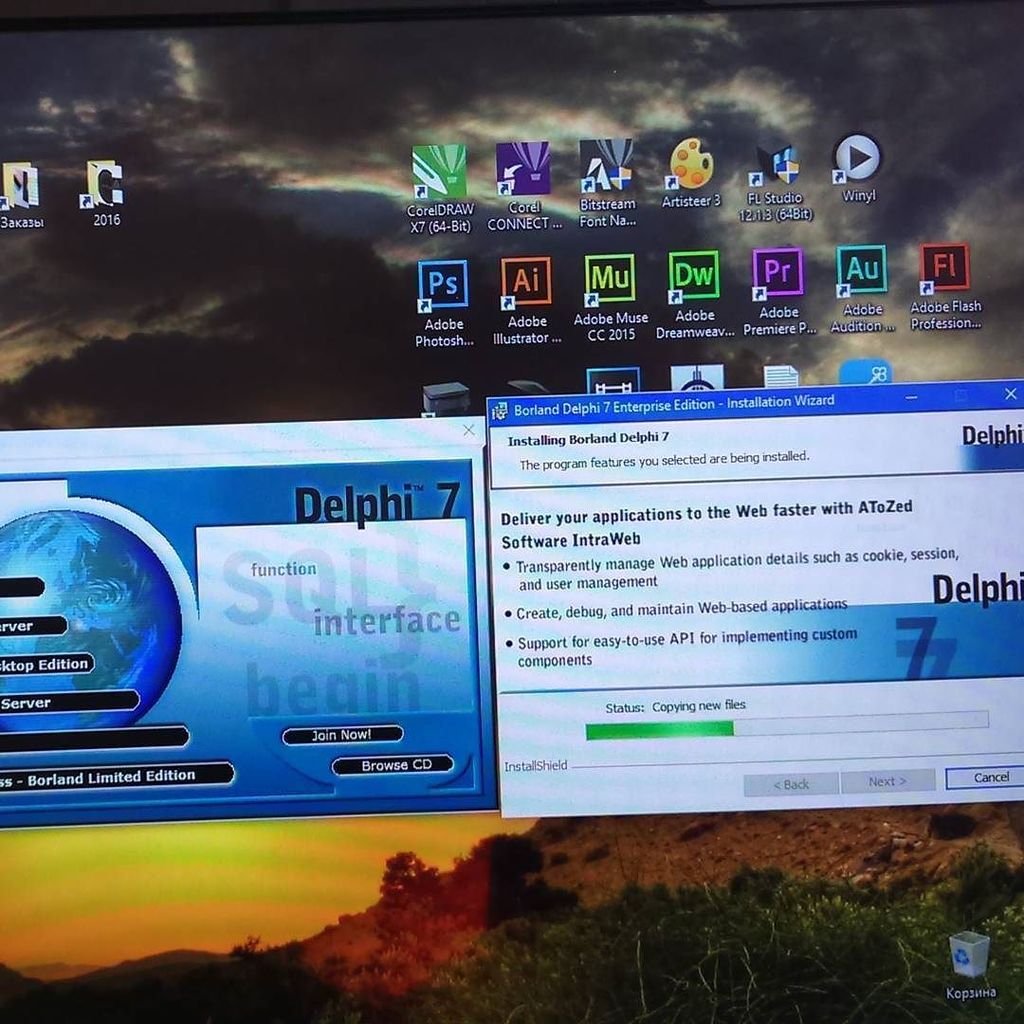This screenshot has width=1024, height=1024.
Task: Launch Adobe Dreamweaver from the desktop
Action: [694, 295]
